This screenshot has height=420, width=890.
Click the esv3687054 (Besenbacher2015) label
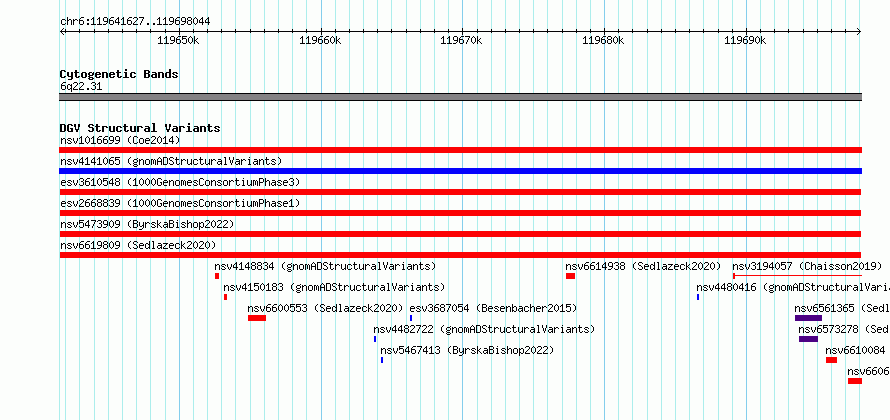point(493,308)
